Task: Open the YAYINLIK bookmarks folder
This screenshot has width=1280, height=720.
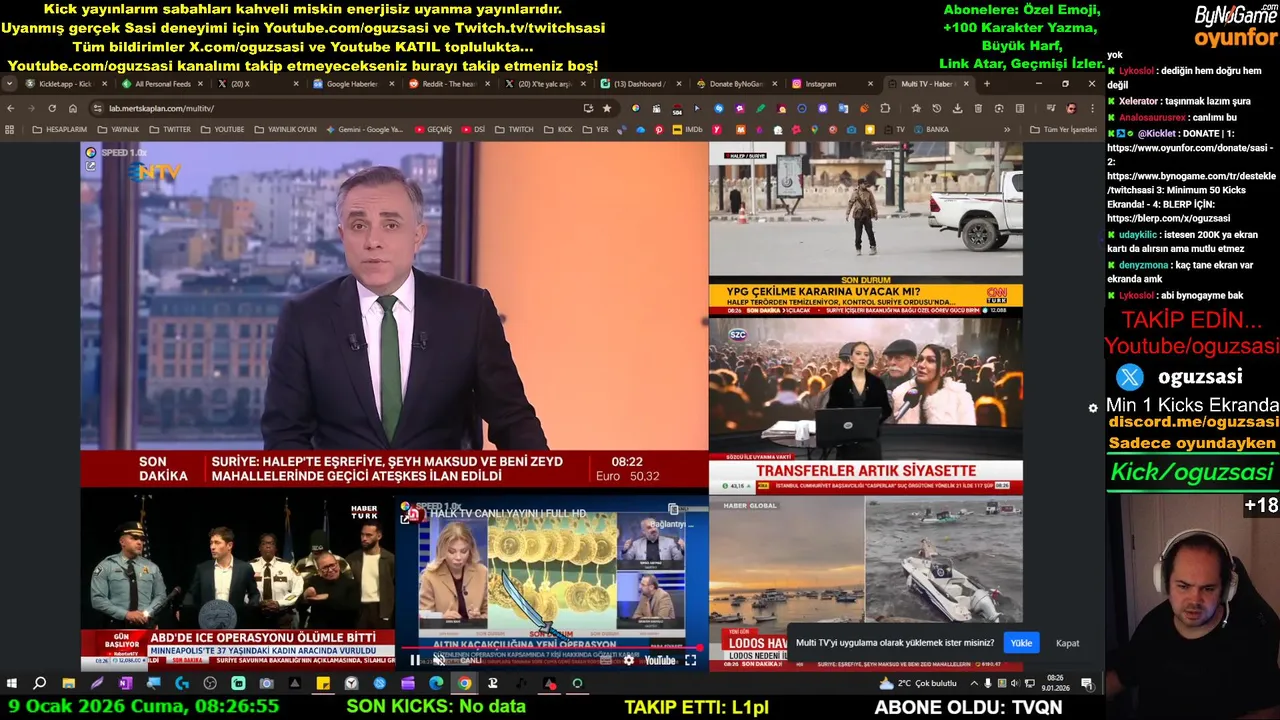Action: coord(118,129)
